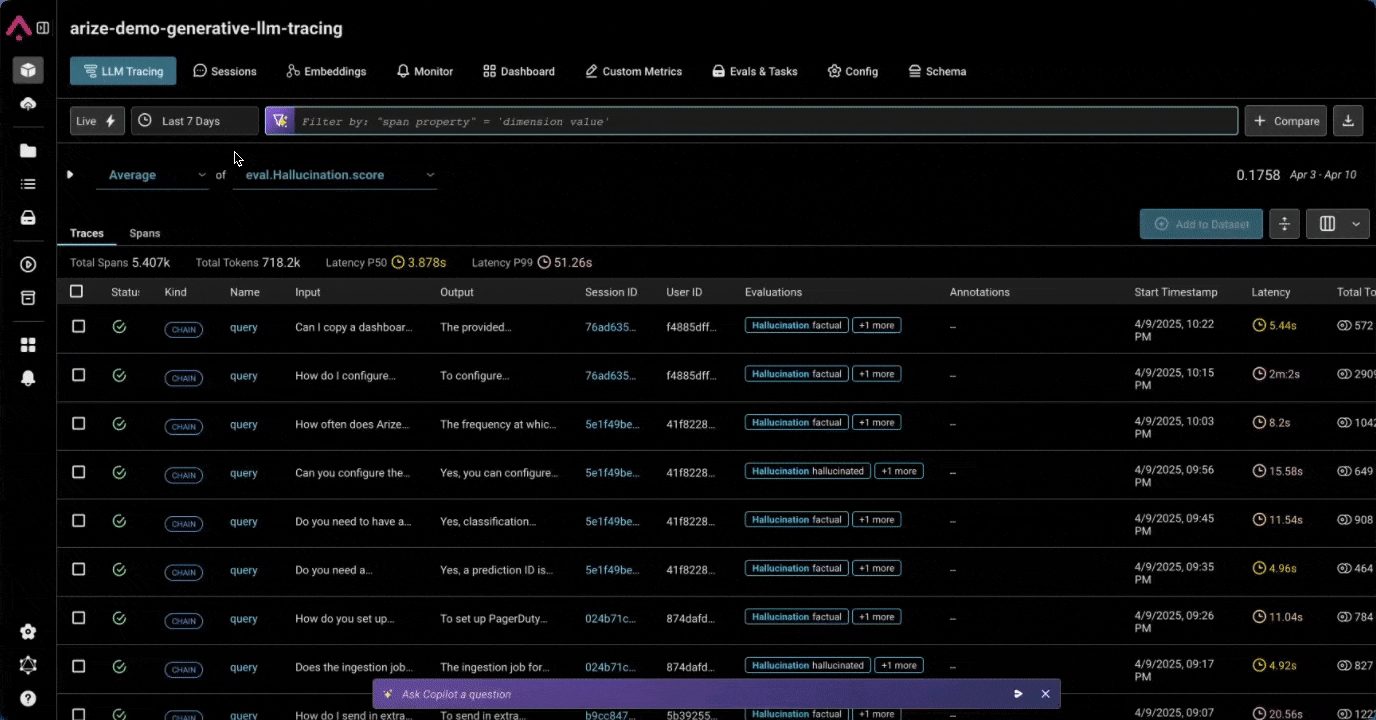This screenshot has height=720, width=1376.
Task: Click the latency clock icon showing 5.44s
Action: 1259,325
